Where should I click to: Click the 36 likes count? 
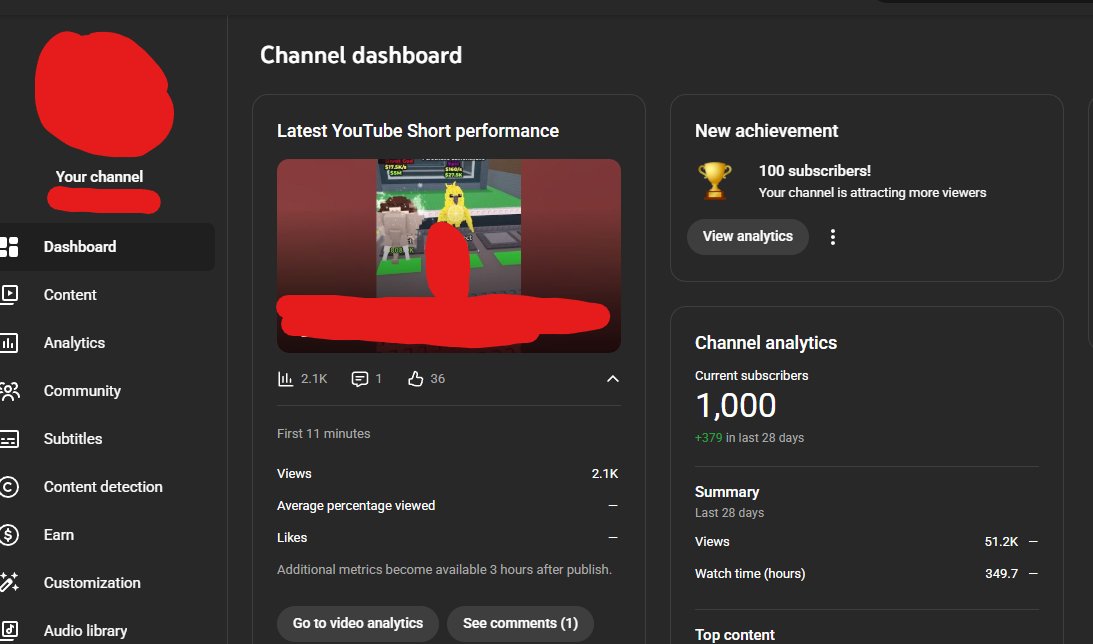[437, 378]
